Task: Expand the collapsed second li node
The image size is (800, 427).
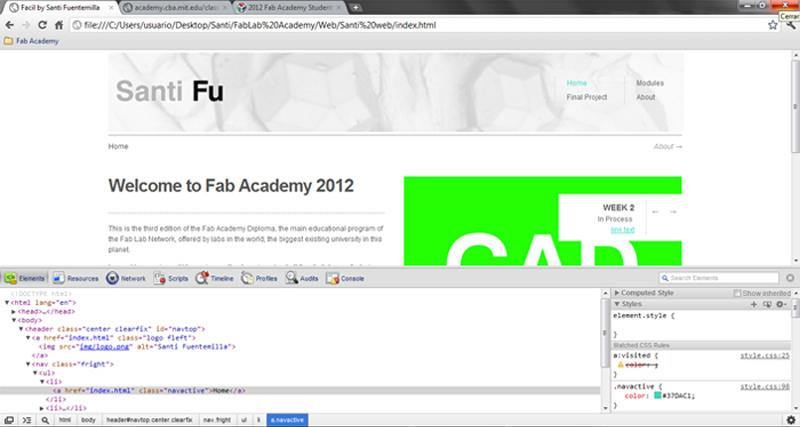Action: (x=42, y=408)
